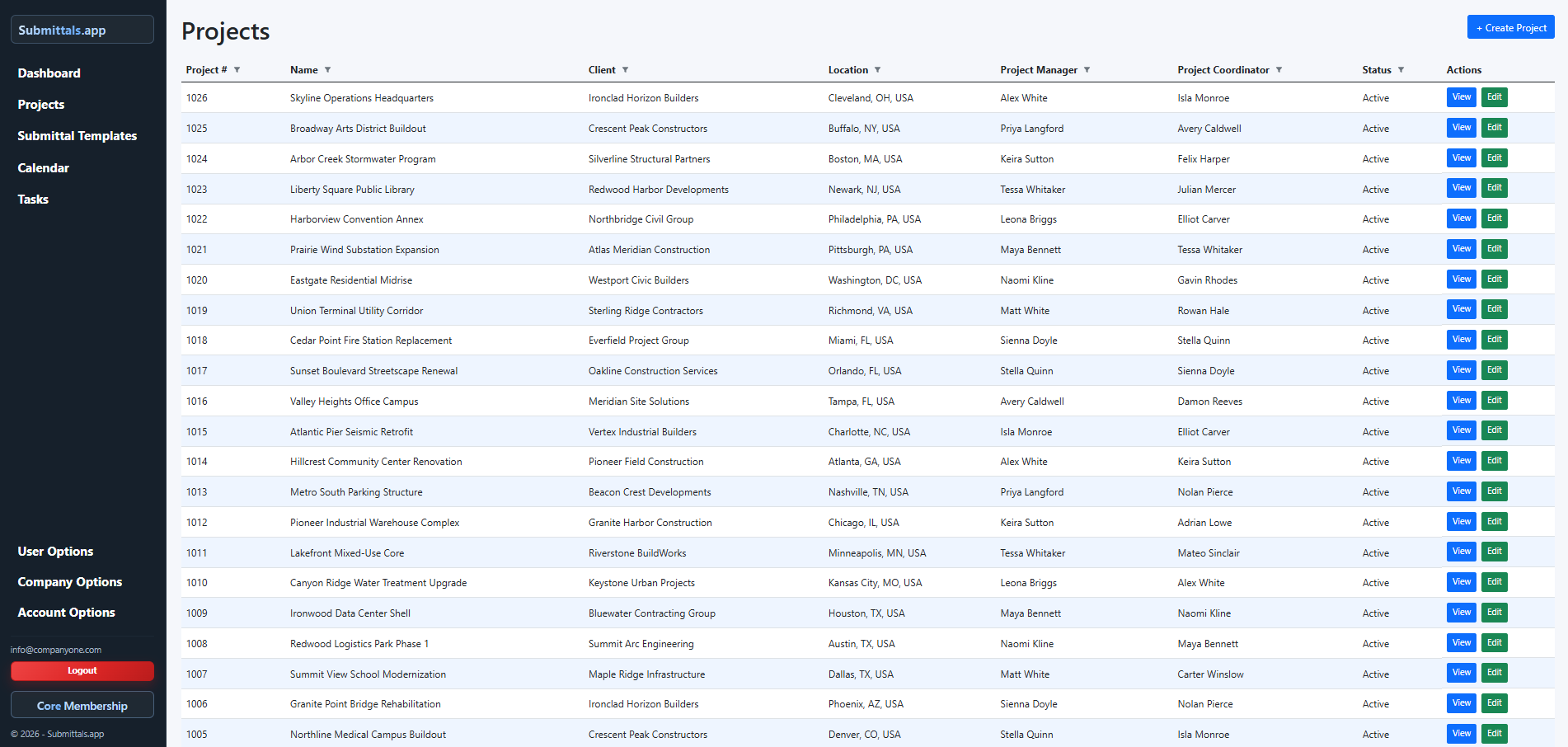1568x747 pixels.
Task: Open the Project # column filter arrow
Action: coord(237,70)
